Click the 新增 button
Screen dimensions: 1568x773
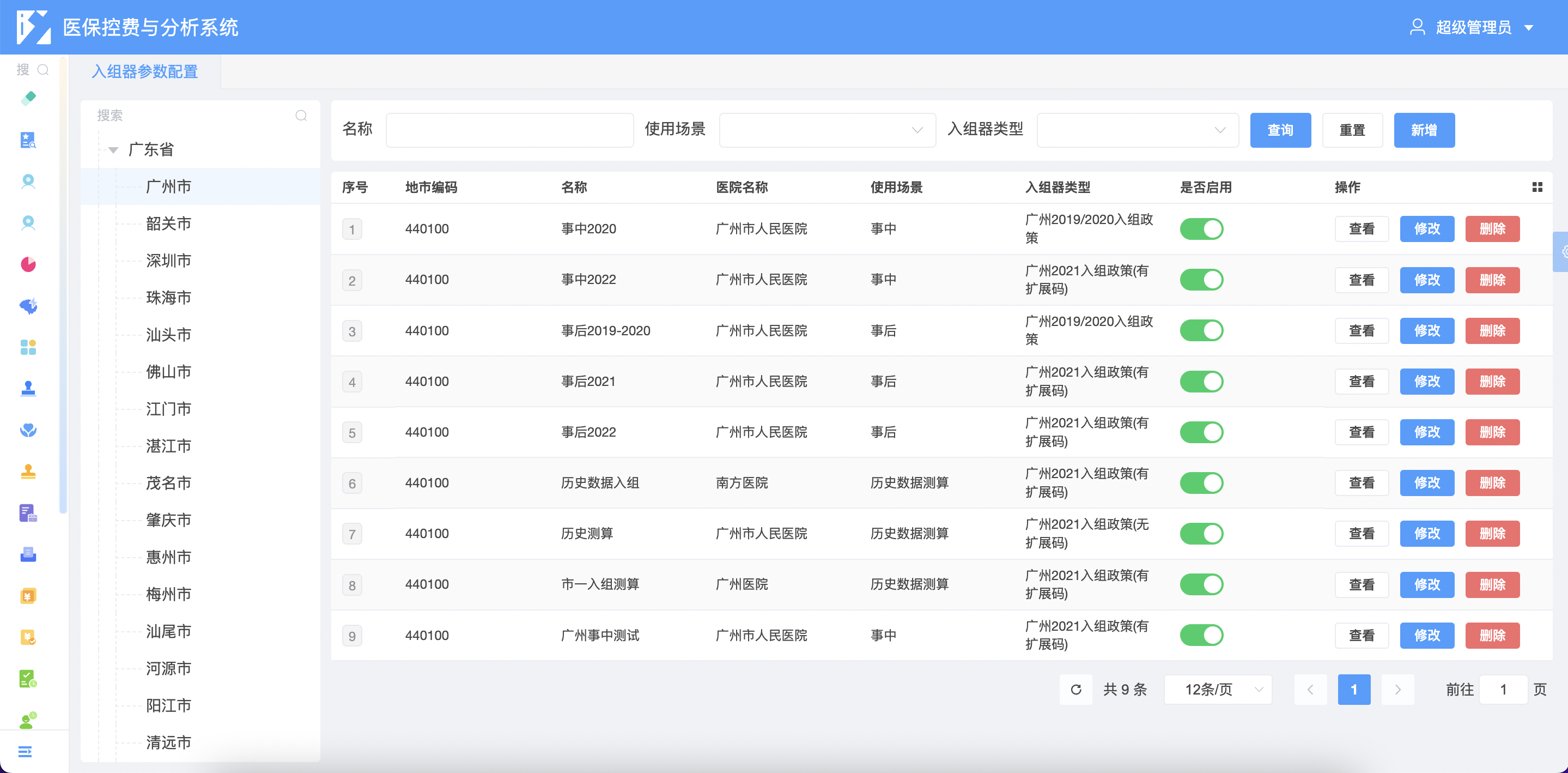tap(1424, 130)
